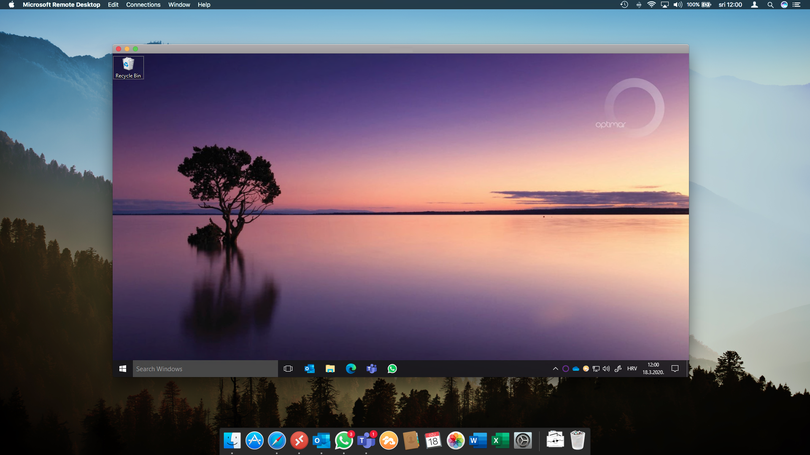Open the Windows volume control
This screenshot has height=455, width=810.
tap(606, 369)
